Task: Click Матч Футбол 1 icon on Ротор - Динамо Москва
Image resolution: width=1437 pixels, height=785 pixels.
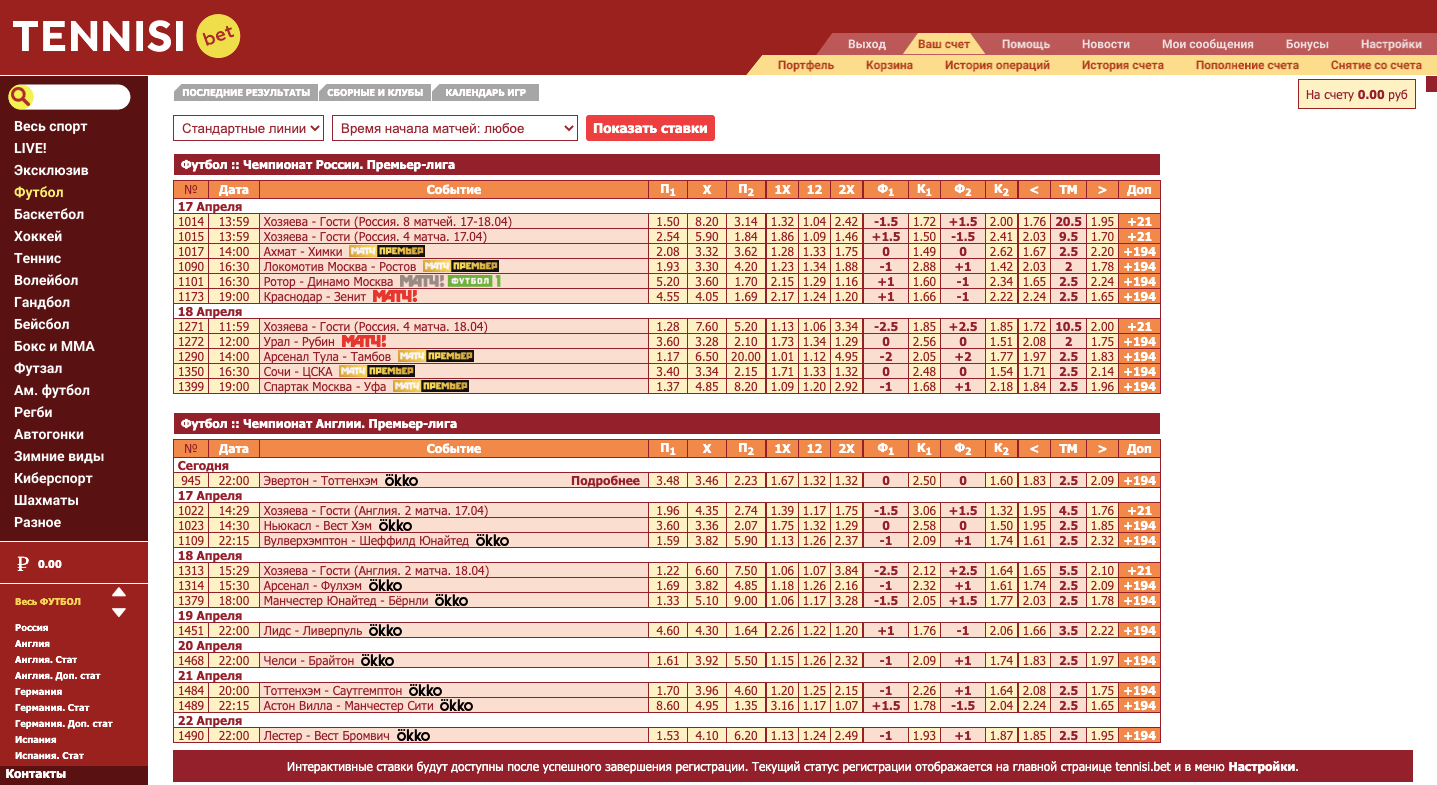Action: tap(449, 281)
